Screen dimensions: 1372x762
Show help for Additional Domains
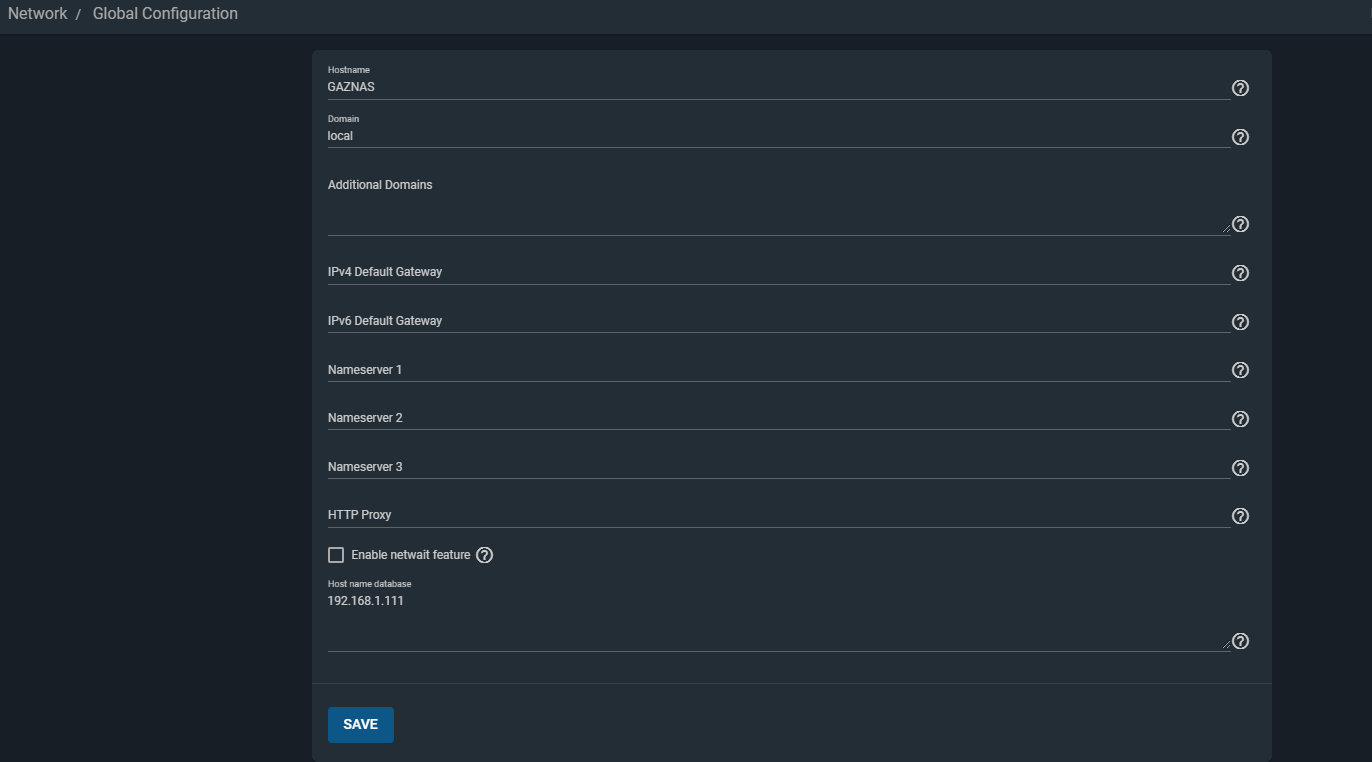(1240, 224)
